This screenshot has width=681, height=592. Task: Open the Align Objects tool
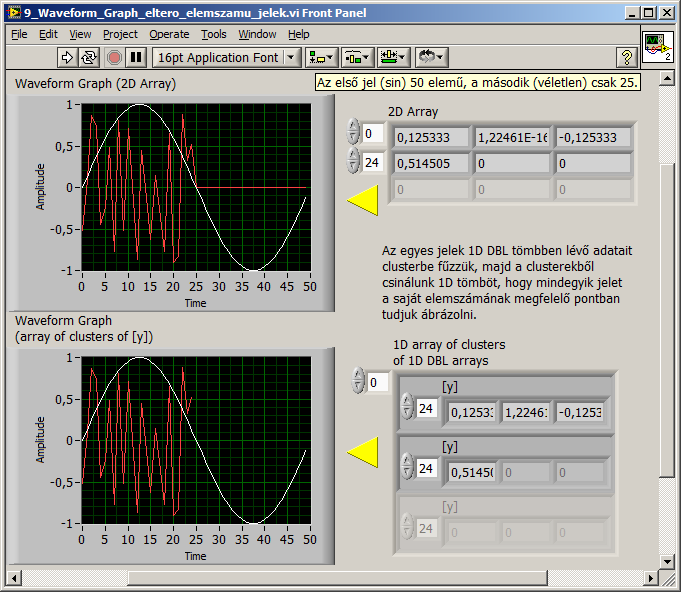[321, 57]
